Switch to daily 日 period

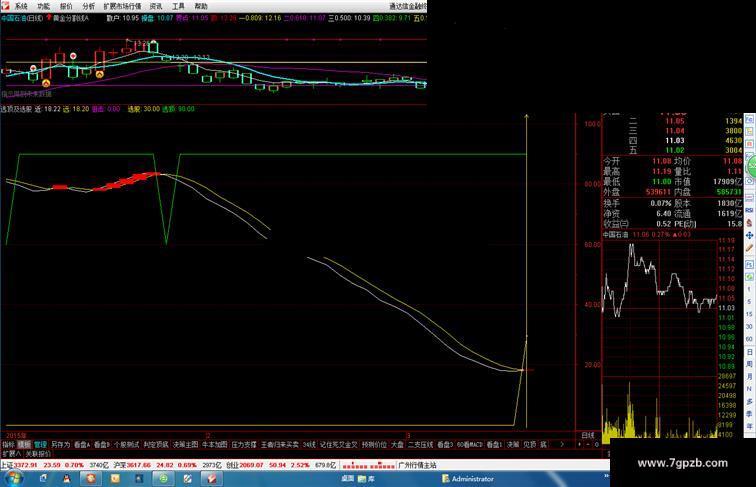point(749,352)
